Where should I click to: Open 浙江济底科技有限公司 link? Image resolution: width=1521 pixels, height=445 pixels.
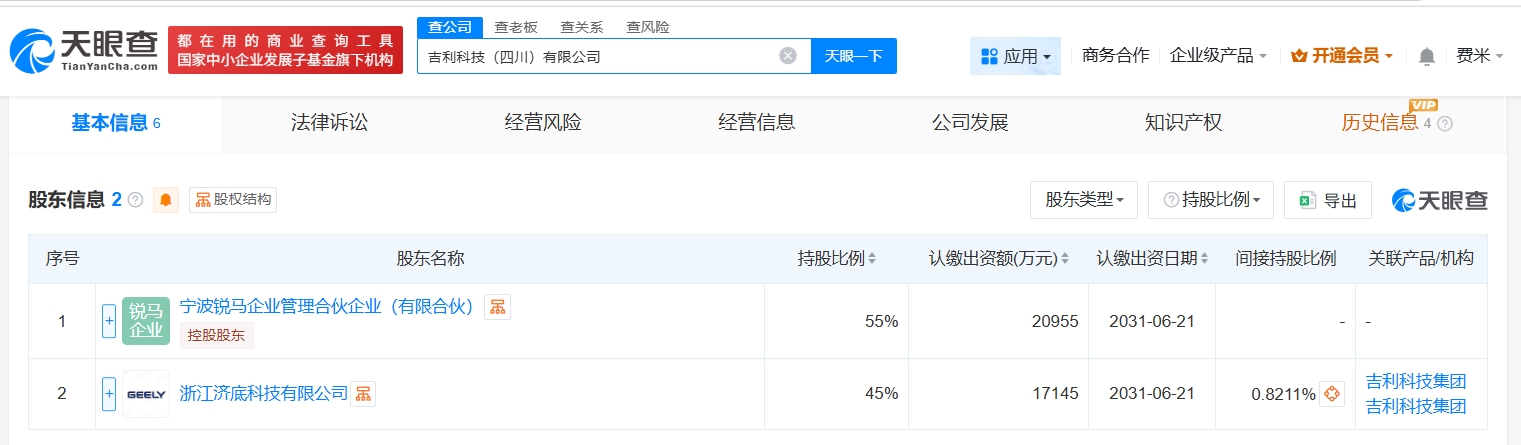(264, 394)
